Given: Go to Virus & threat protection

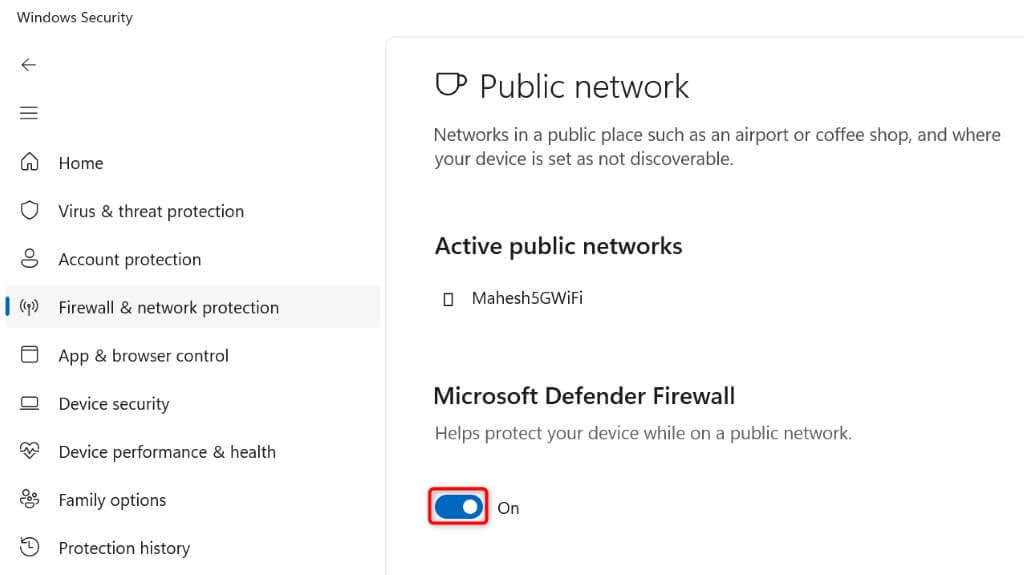Looking at the screenshot, I should (151, 211).
